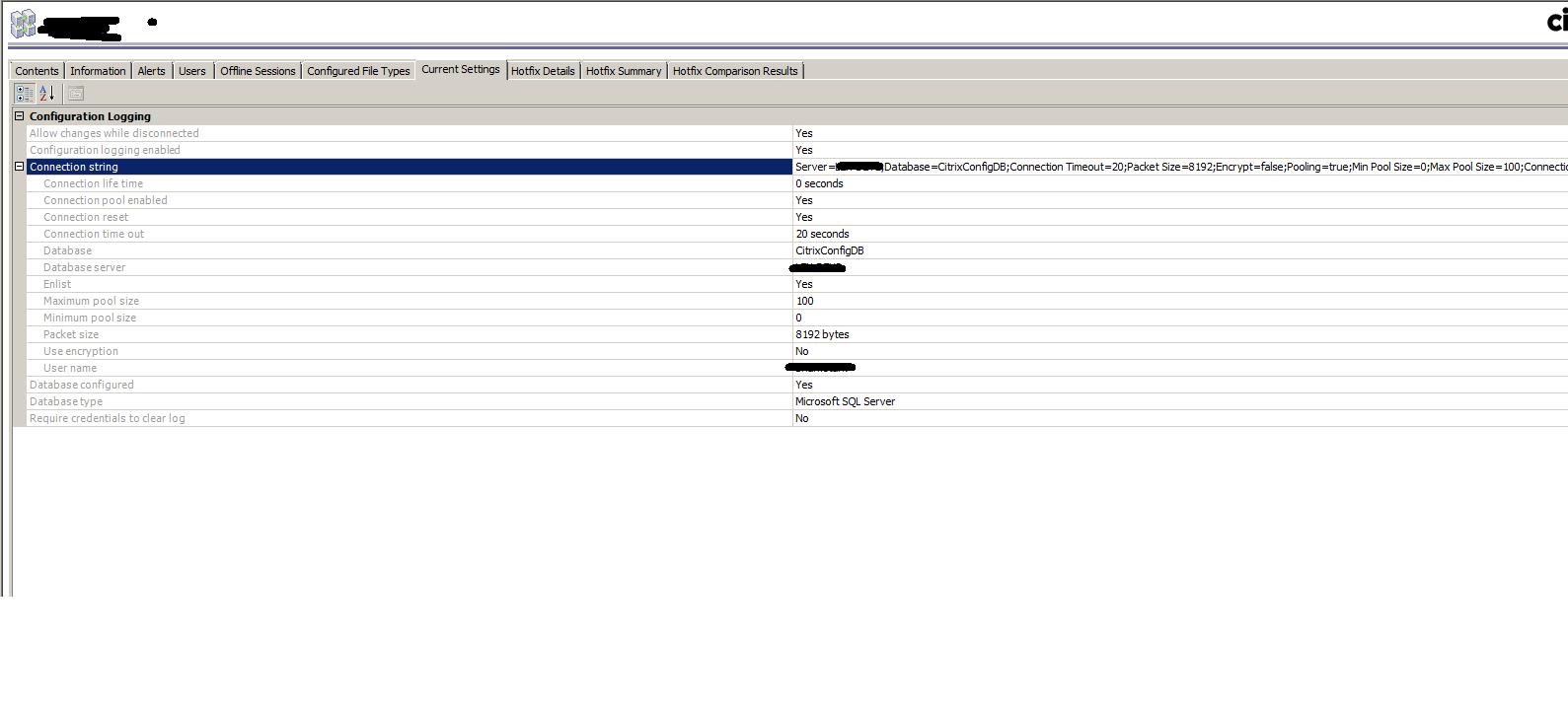Viewport: 1568px width, 710px height.
Task: Open the Hotfix Details tab
Action: [x=543, y=71]
